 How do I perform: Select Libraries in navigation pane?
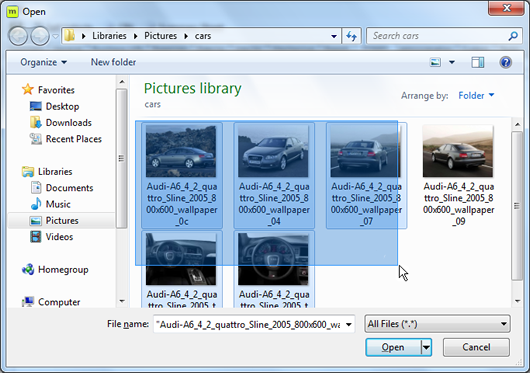click(55, 172)
